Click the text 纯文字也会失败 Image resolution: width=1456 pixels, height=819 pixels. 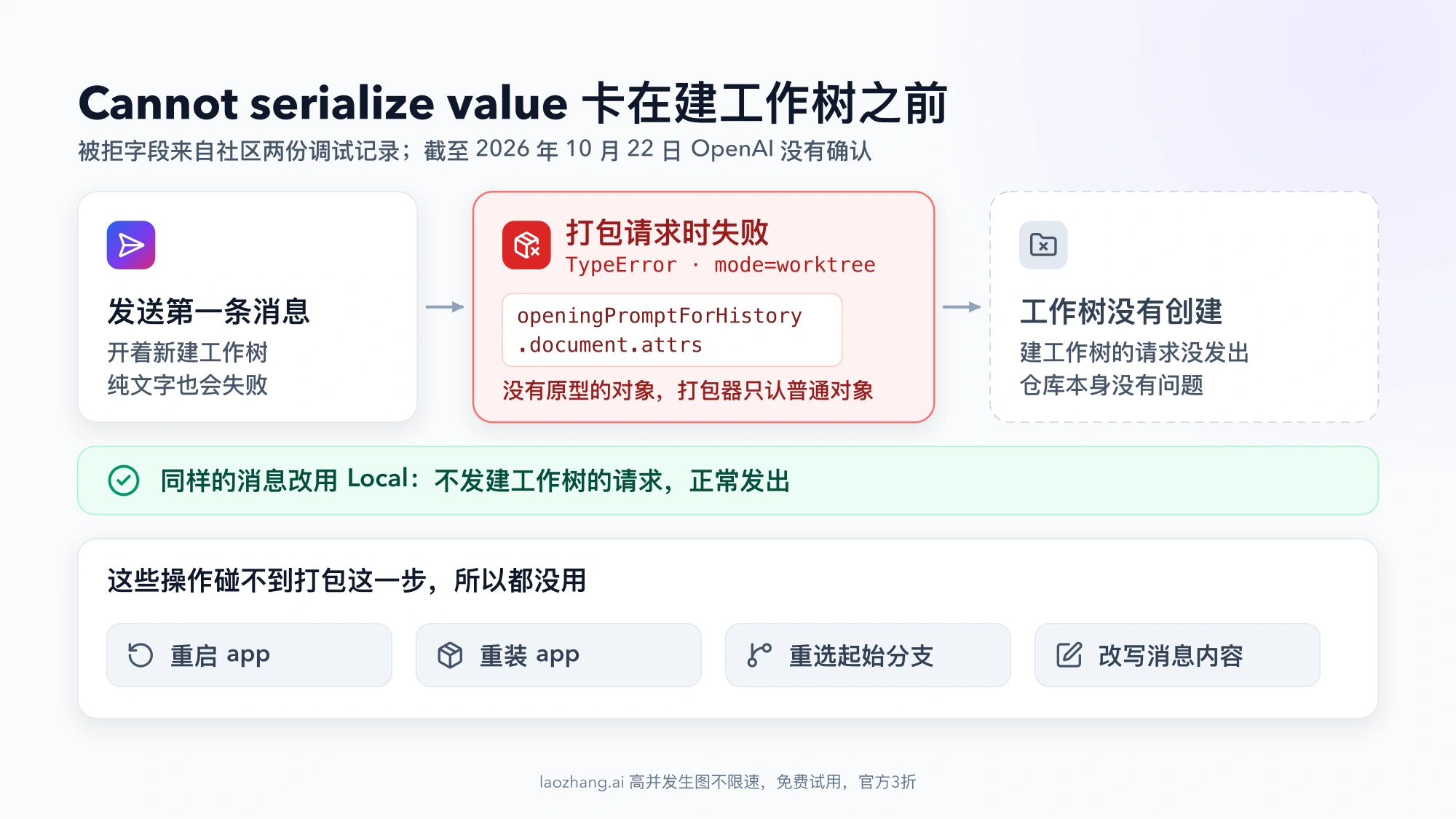coord(188,385)
